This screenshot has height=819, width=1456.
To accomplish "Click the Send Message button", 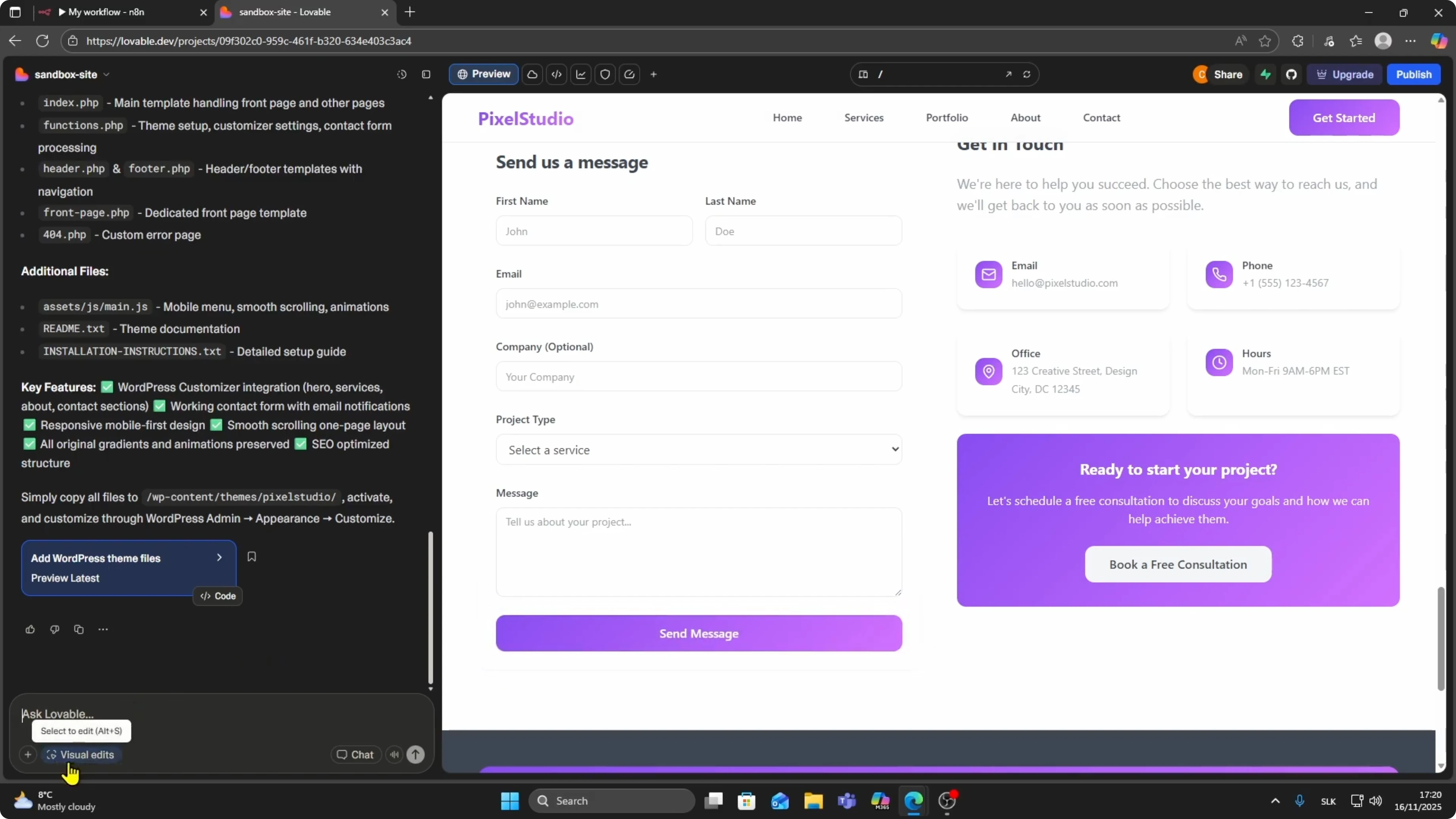I will pyautogui.click(x=699, y=633).
